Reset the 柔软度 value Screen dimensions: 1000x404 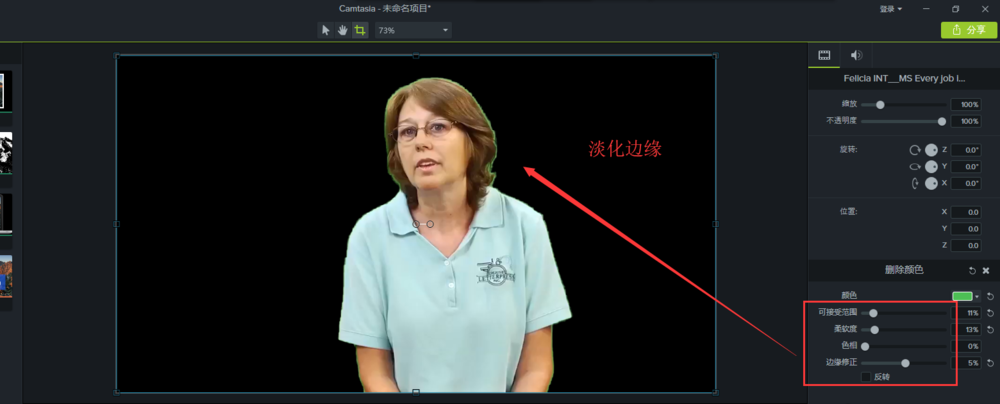coord(990,330)
